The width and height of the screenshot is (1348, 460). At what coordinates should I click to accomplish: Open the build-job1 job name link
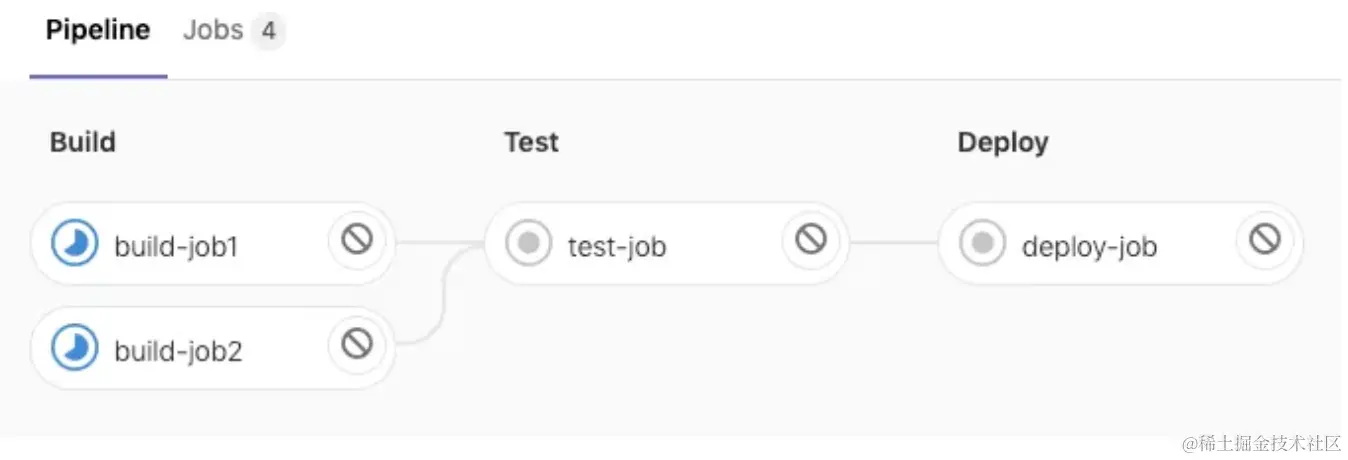(x=176, y=246)
